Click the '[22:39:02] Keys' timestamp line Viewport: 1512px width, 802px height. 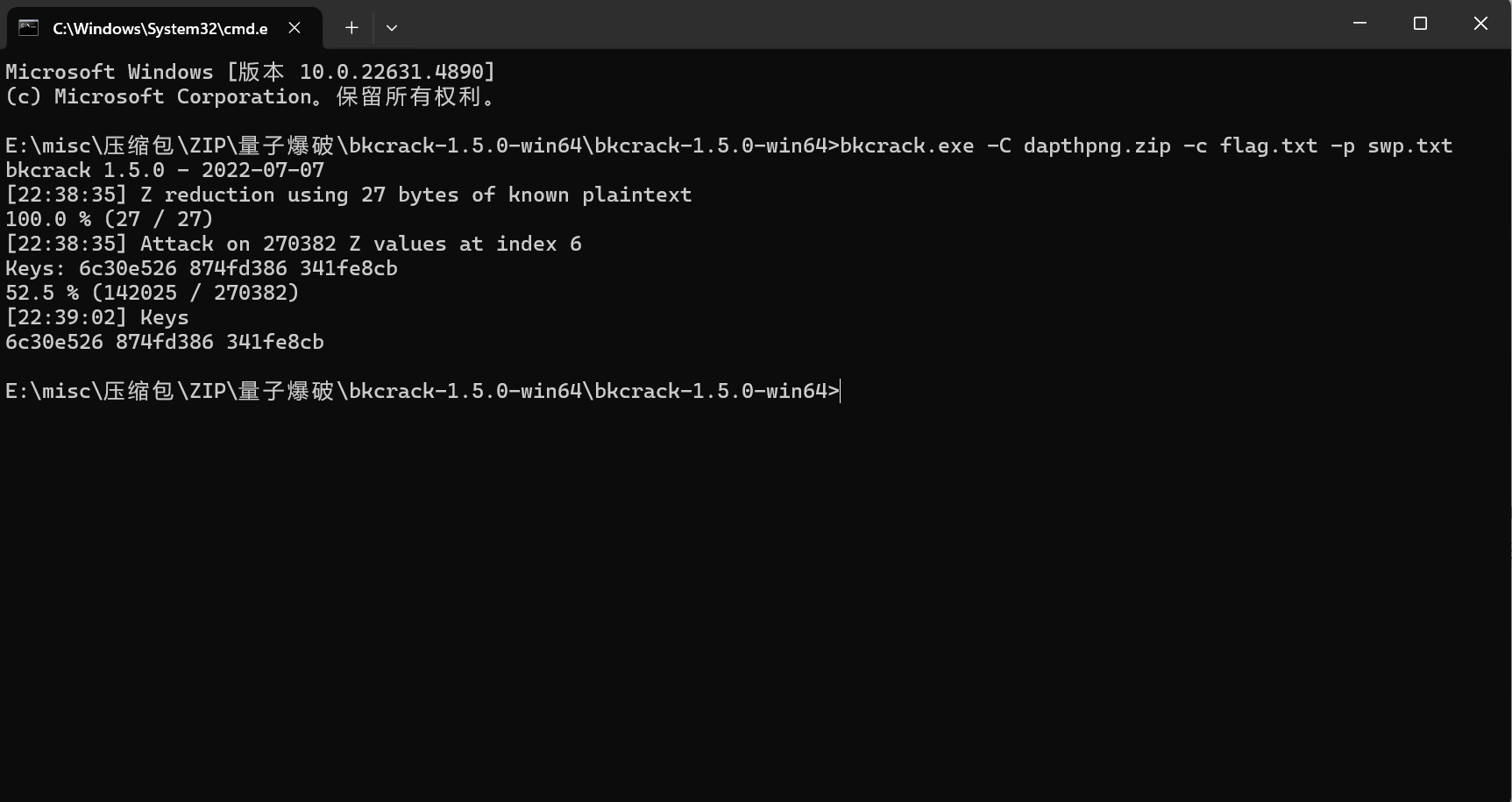(97, 317)
